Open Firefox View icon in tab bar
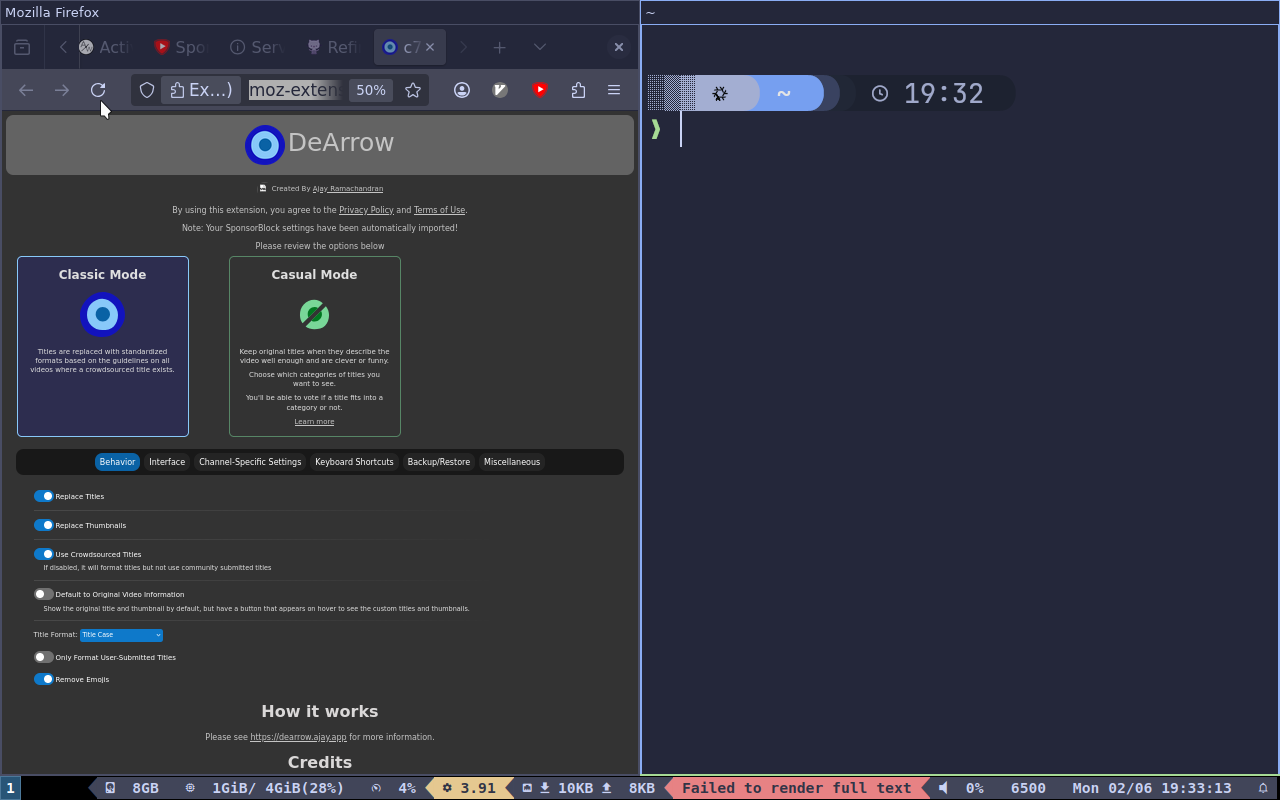The height and width of the screenshot is (800, 1280). [x=22, y=47]
